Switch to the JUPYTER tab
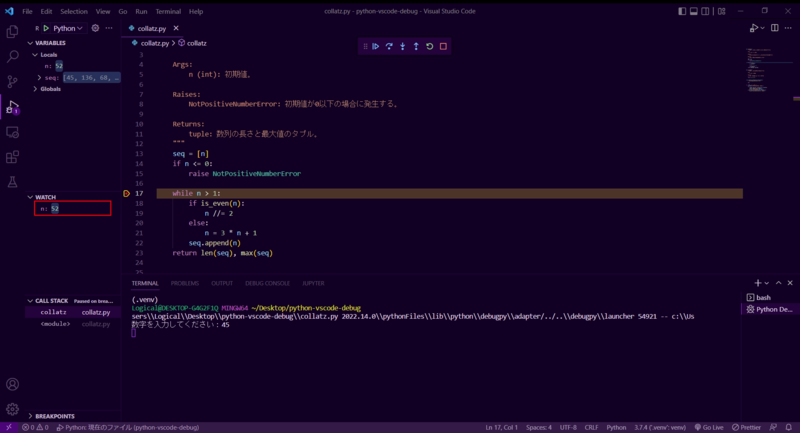The width and height of the screenshot is (800, 433). click(x=313, y=283)
